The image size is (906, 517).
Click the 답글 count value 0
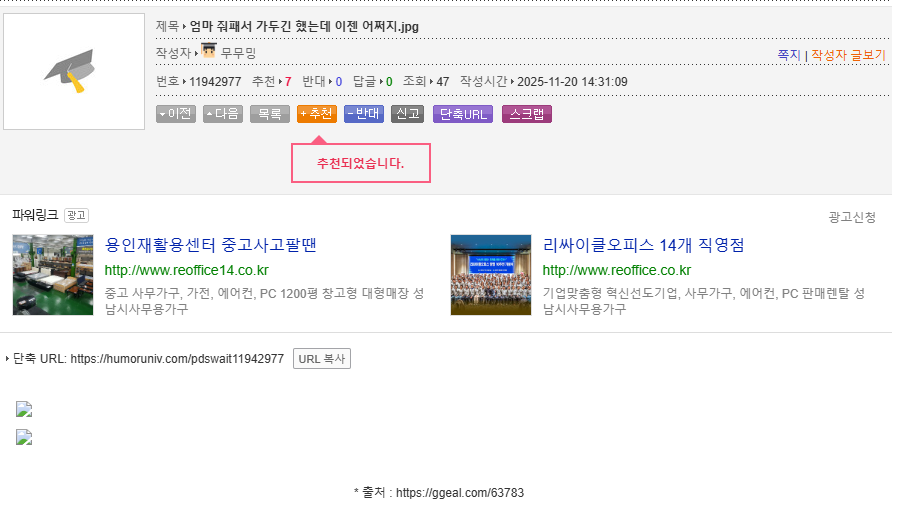pyautogui.click(x=389, y=82)
